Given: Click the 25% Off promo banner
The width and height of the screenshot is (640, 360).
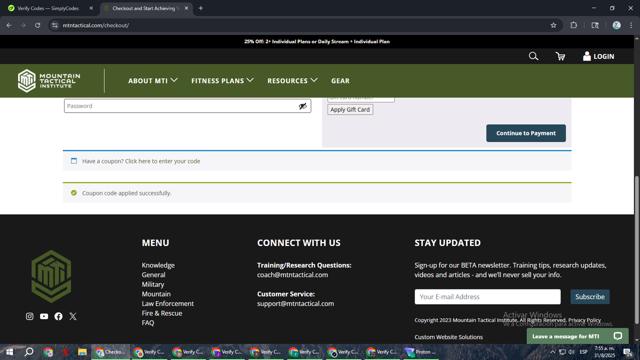Looking at the screenshot, I should point(317,42).
